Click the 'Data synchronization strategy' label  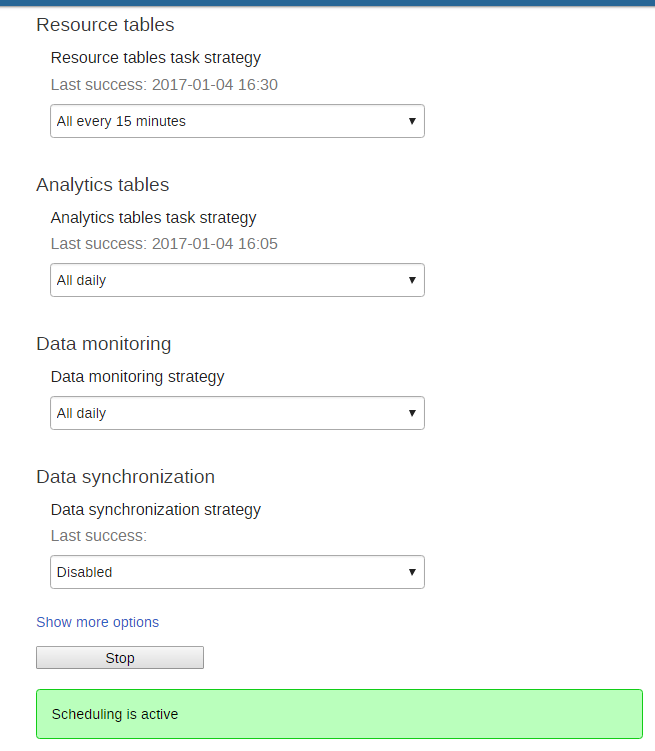click(155, 509)
